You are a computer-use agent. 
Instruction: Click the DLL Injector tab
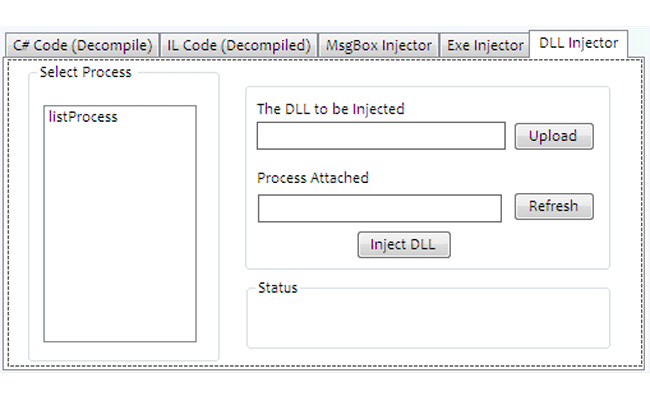pyautogui.click(x=578, y=43)
